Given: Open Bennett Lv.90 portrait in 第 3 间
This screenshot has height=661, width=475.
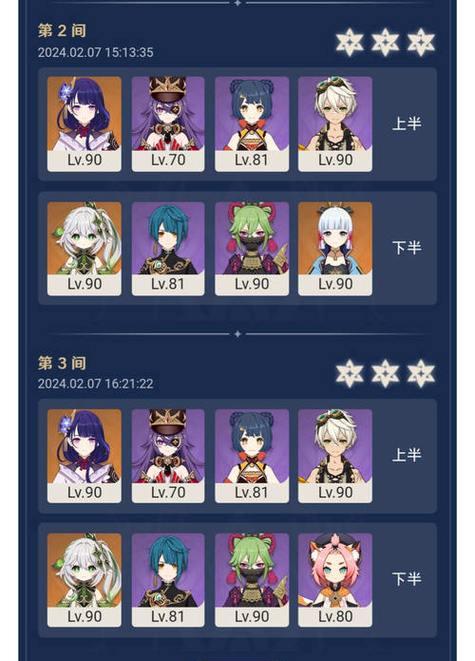Looking at the screenshot, I should (x=335, y=456).
